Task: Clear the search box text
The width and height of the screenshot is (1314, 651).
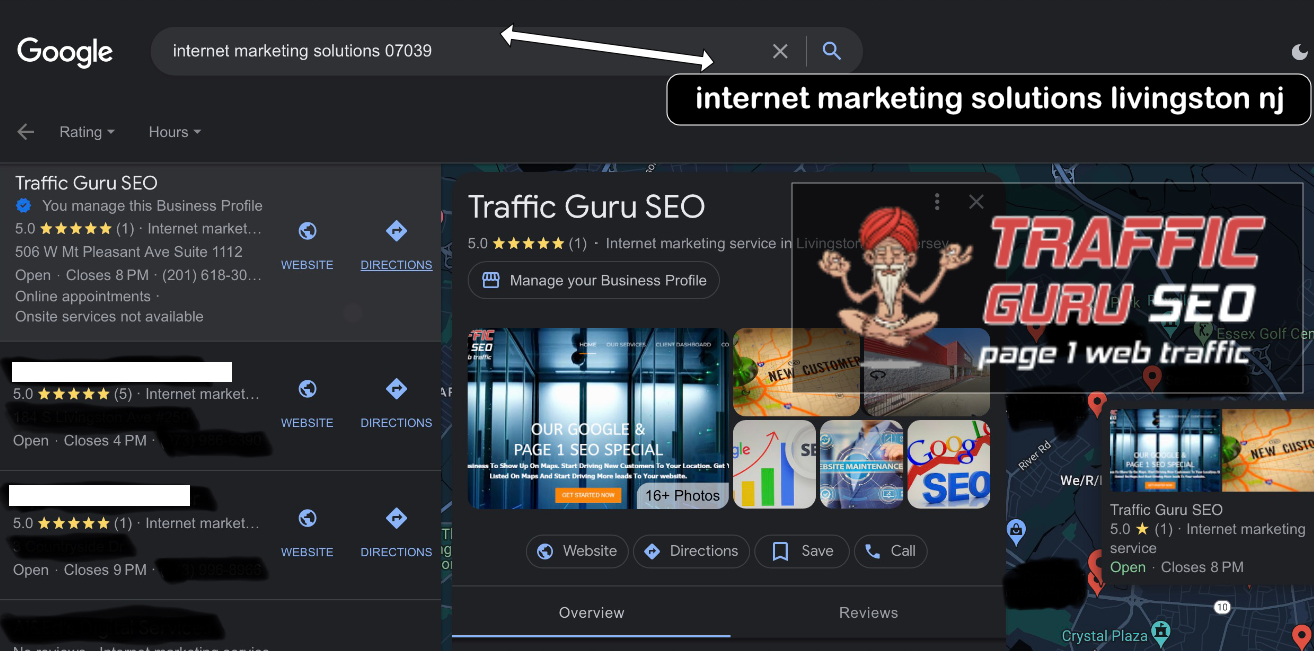Action: [x=780, y=51]
